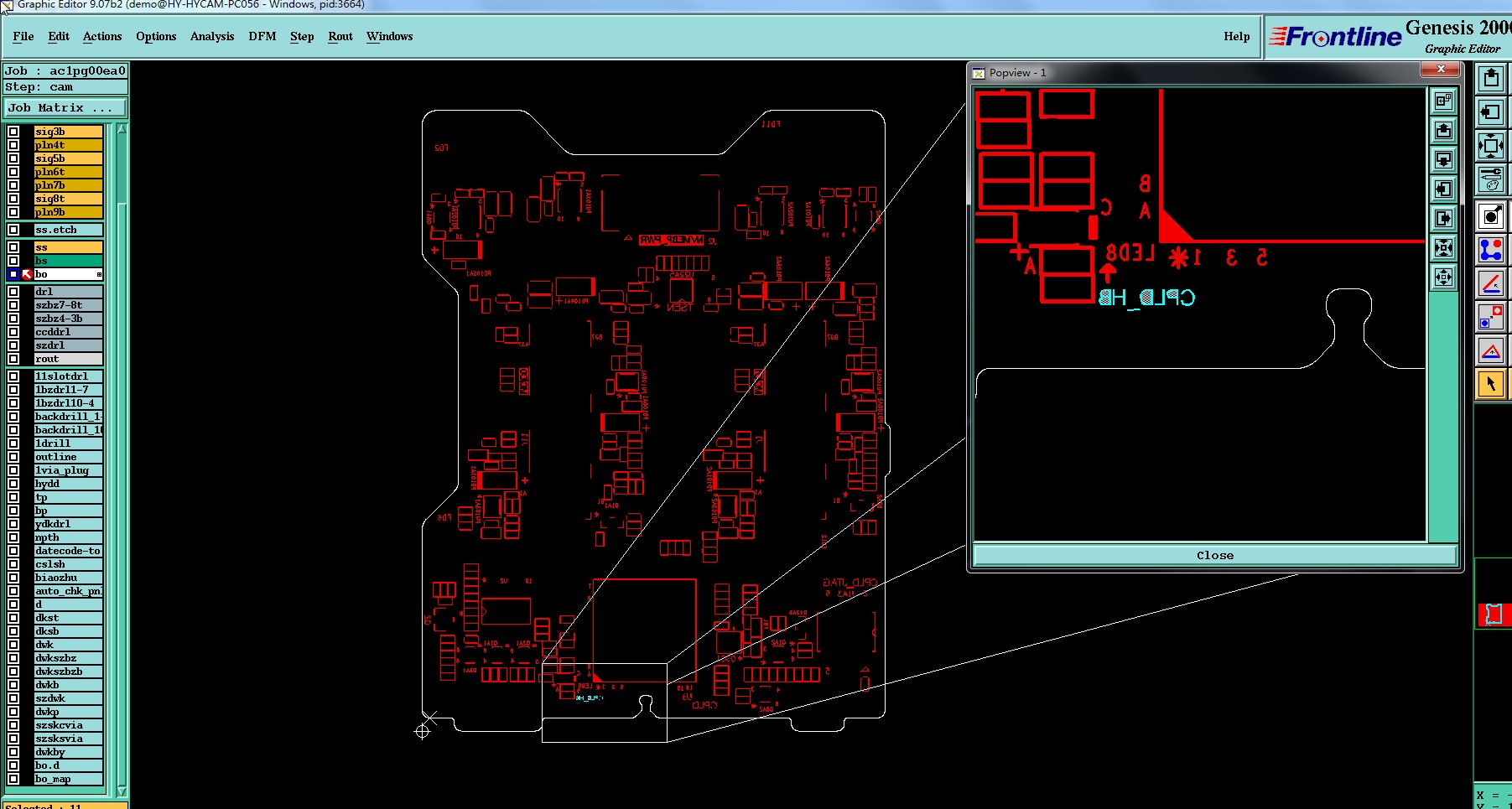This screenshot has height=809, width=1512.
Task: Select layer name szskcvia
Action: [69, 725]
